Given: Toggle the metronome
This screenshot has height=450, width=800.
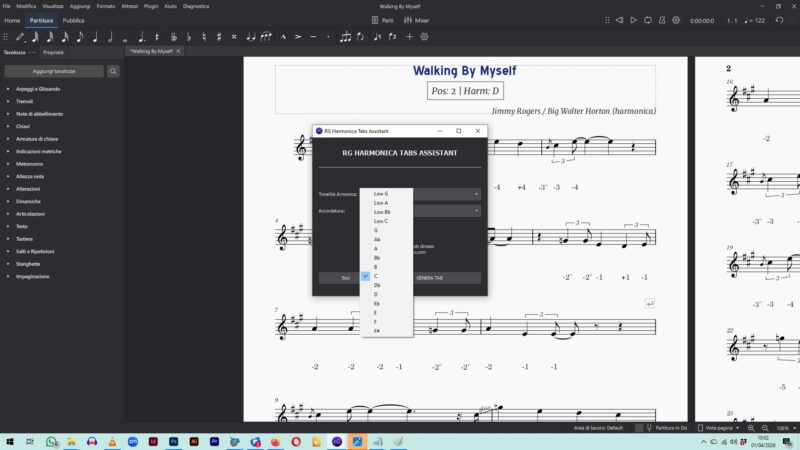Looking at the screenshot, I should coord(662,20).
